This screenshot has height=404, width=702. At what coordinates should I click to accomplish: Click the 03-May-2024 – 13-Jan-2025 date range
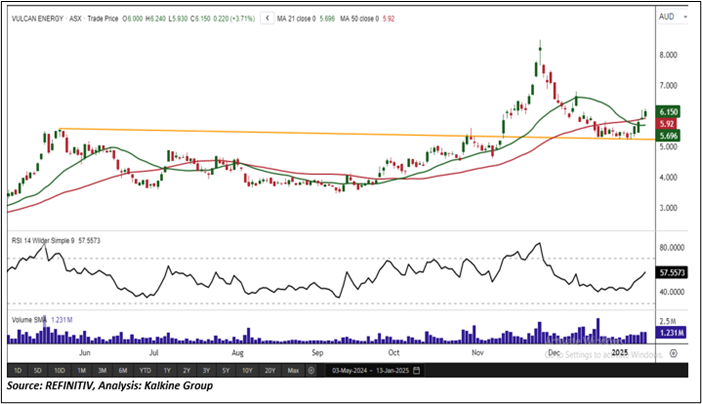click(370, 370)
